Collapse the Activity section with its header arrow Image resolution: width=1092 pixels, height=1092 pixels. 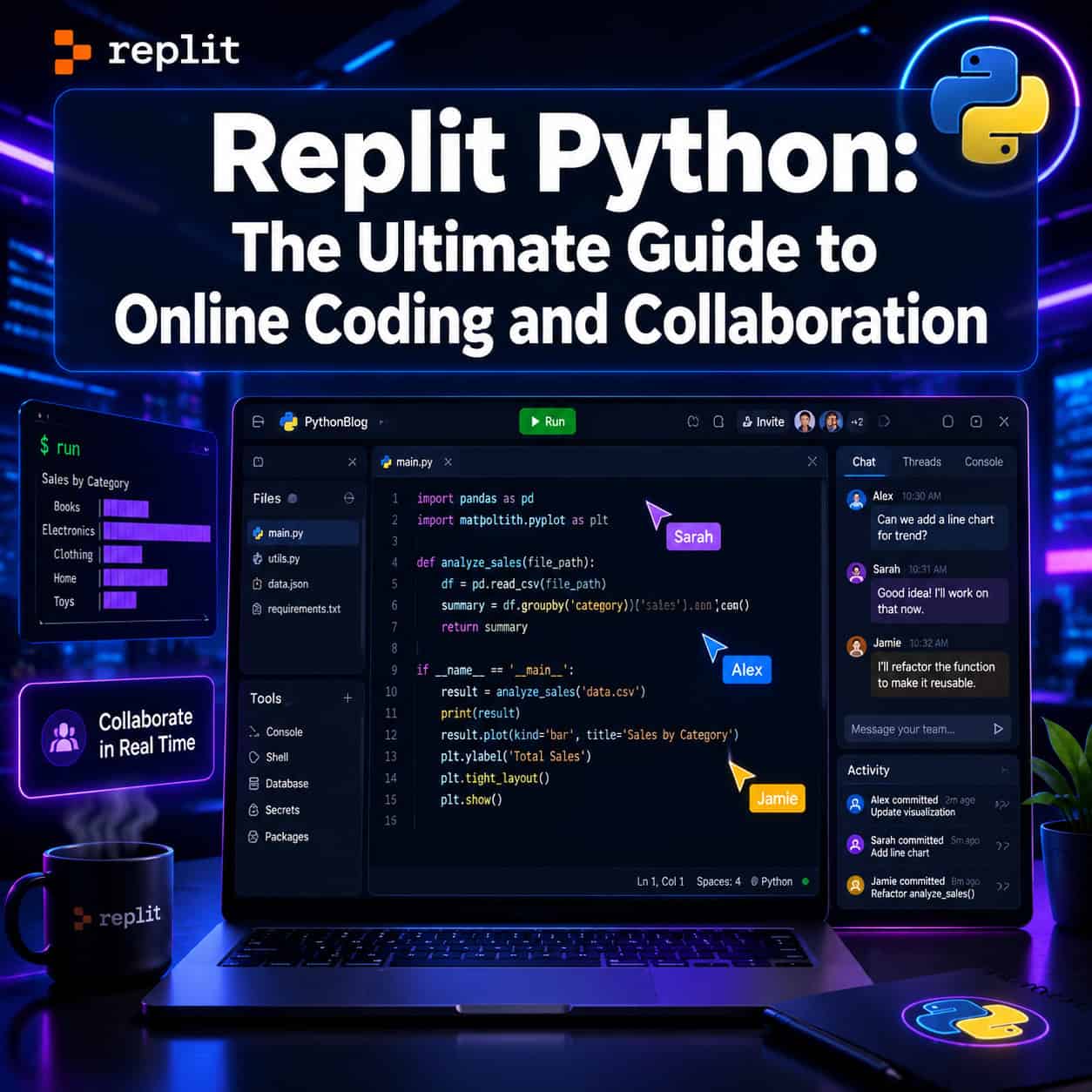[1004, 770]
